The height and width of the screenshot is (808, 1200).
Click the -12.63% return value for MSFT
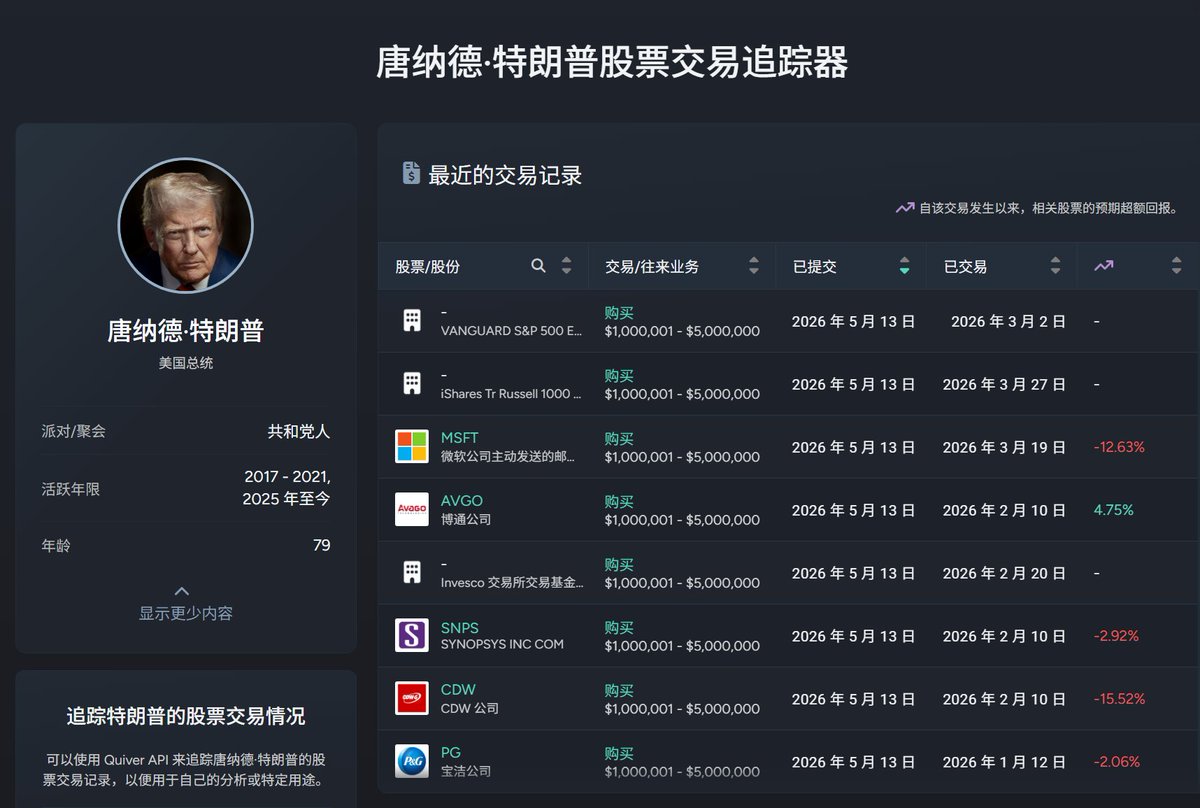click(1119, 447)
